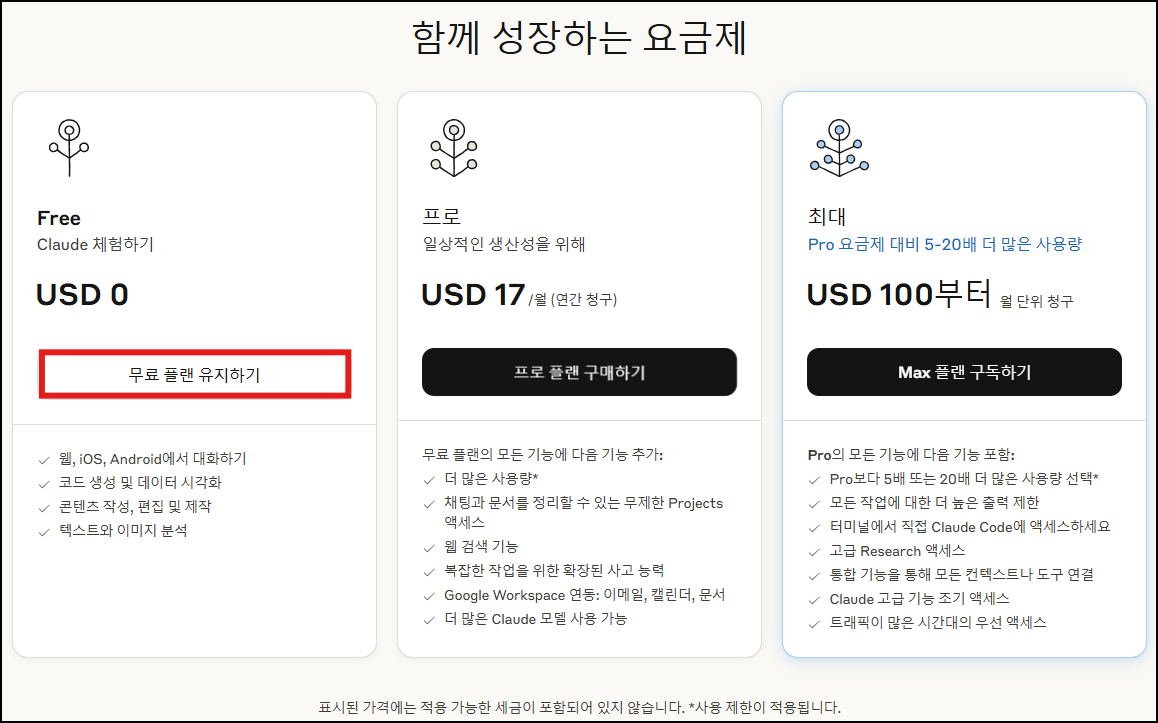The image size is (1158, 723).
Task: Click the Free plan sprout icon
Action: (70, 145)
